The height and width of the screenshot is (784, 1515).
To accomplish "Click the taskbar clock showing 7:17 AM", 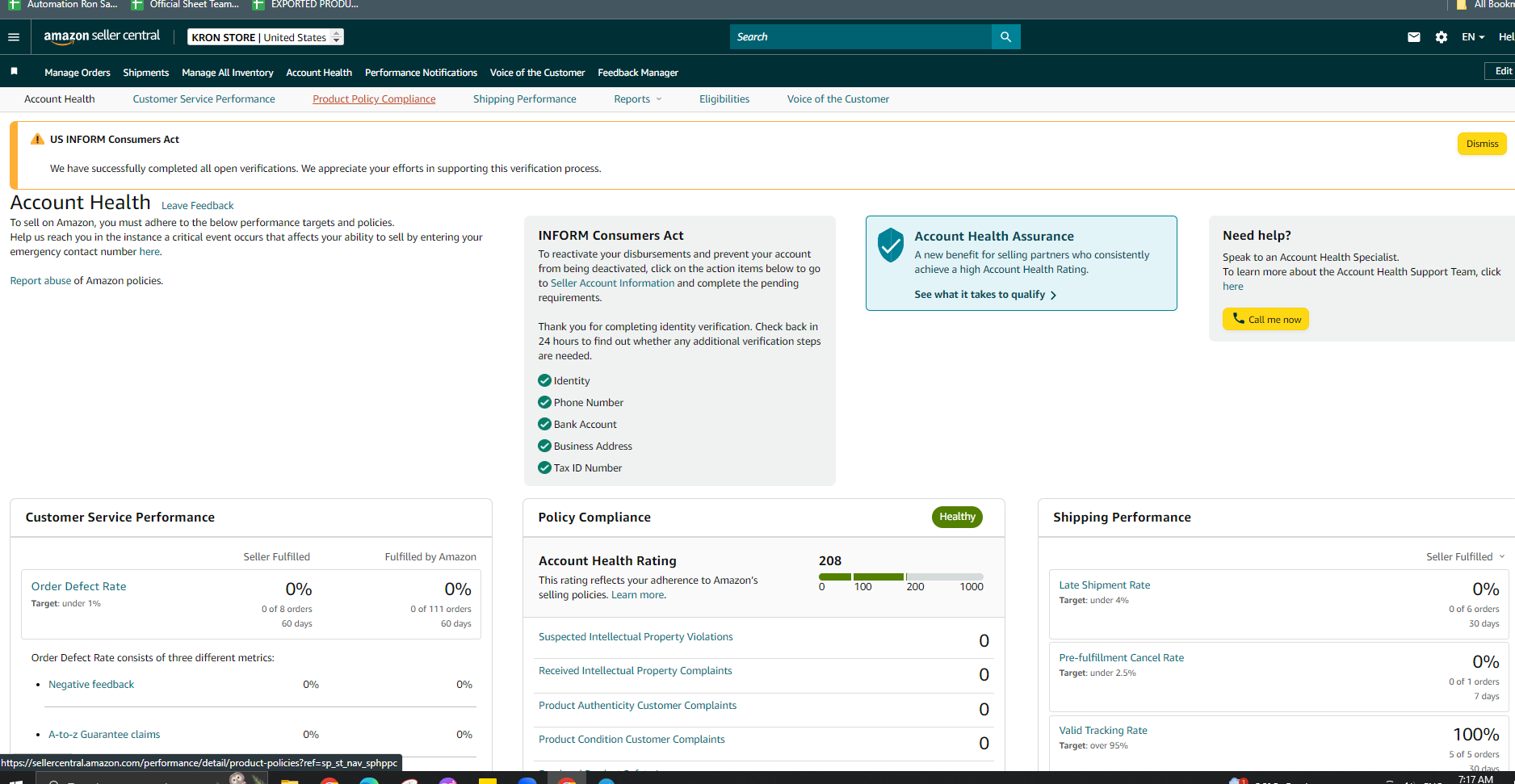I will [1475, 779].
